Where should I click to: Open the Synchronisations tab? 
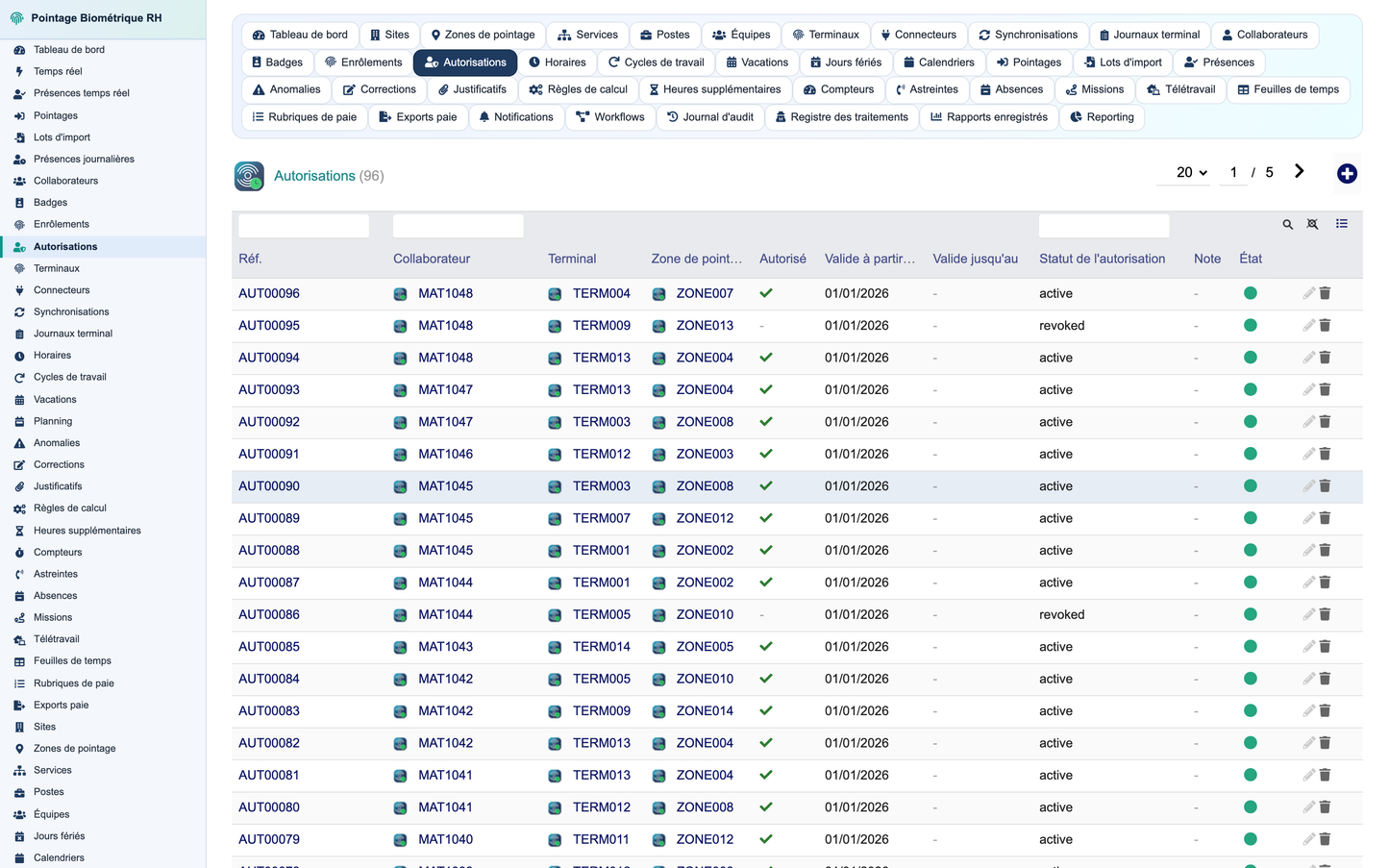1028,35
